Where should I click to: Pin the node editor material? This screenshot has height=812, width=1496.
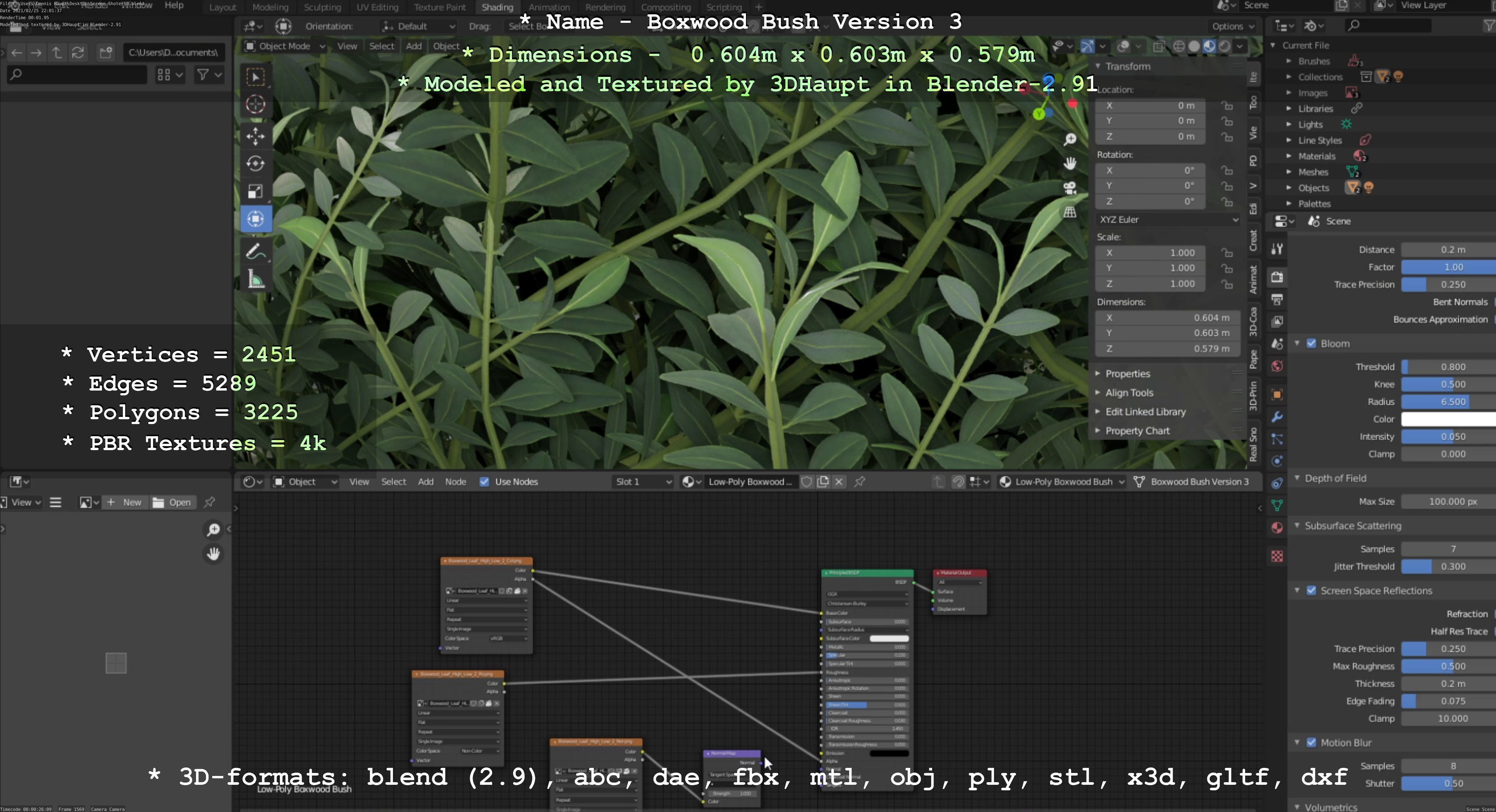[x=860, y=482]
